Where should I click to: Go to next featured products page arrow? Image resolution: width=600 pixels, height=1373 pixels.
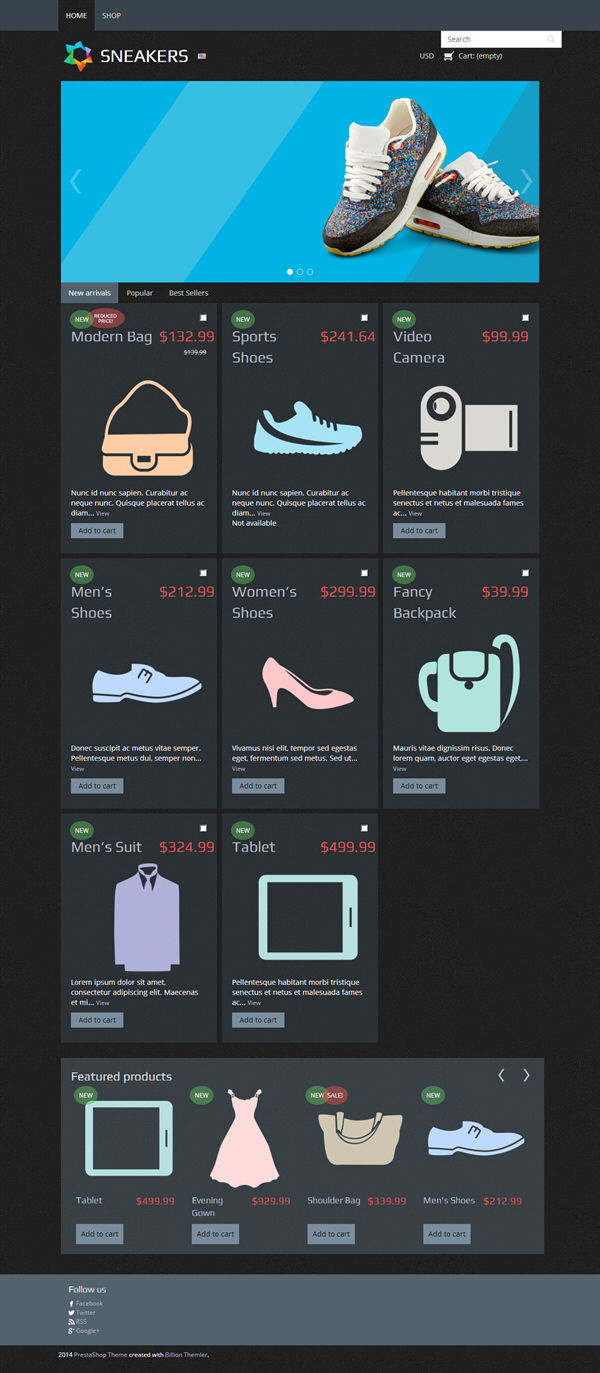pos(526,1075)
